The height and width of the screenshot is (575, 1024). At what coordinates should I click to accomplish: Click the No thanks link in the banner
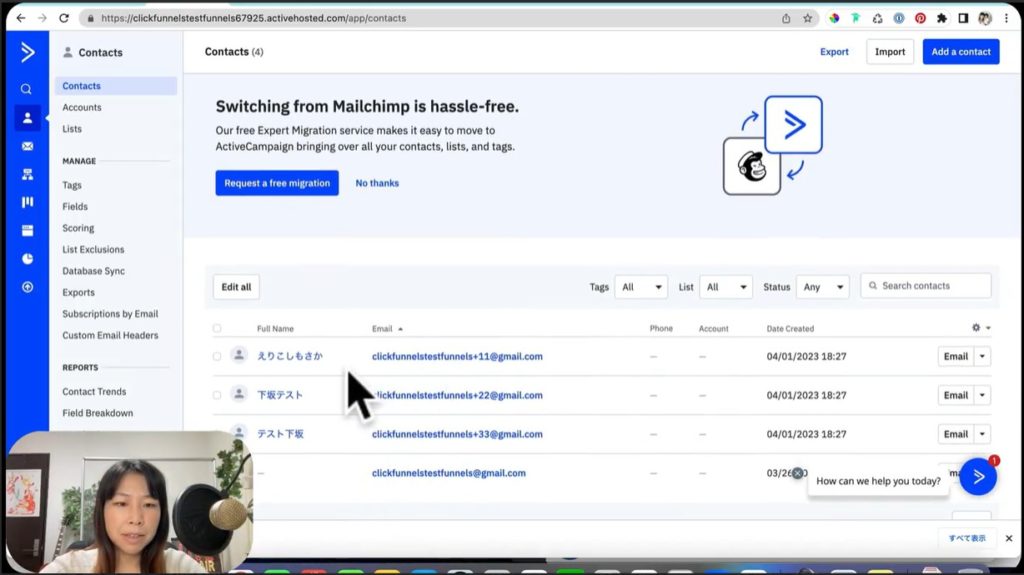[x=377, y=183]
